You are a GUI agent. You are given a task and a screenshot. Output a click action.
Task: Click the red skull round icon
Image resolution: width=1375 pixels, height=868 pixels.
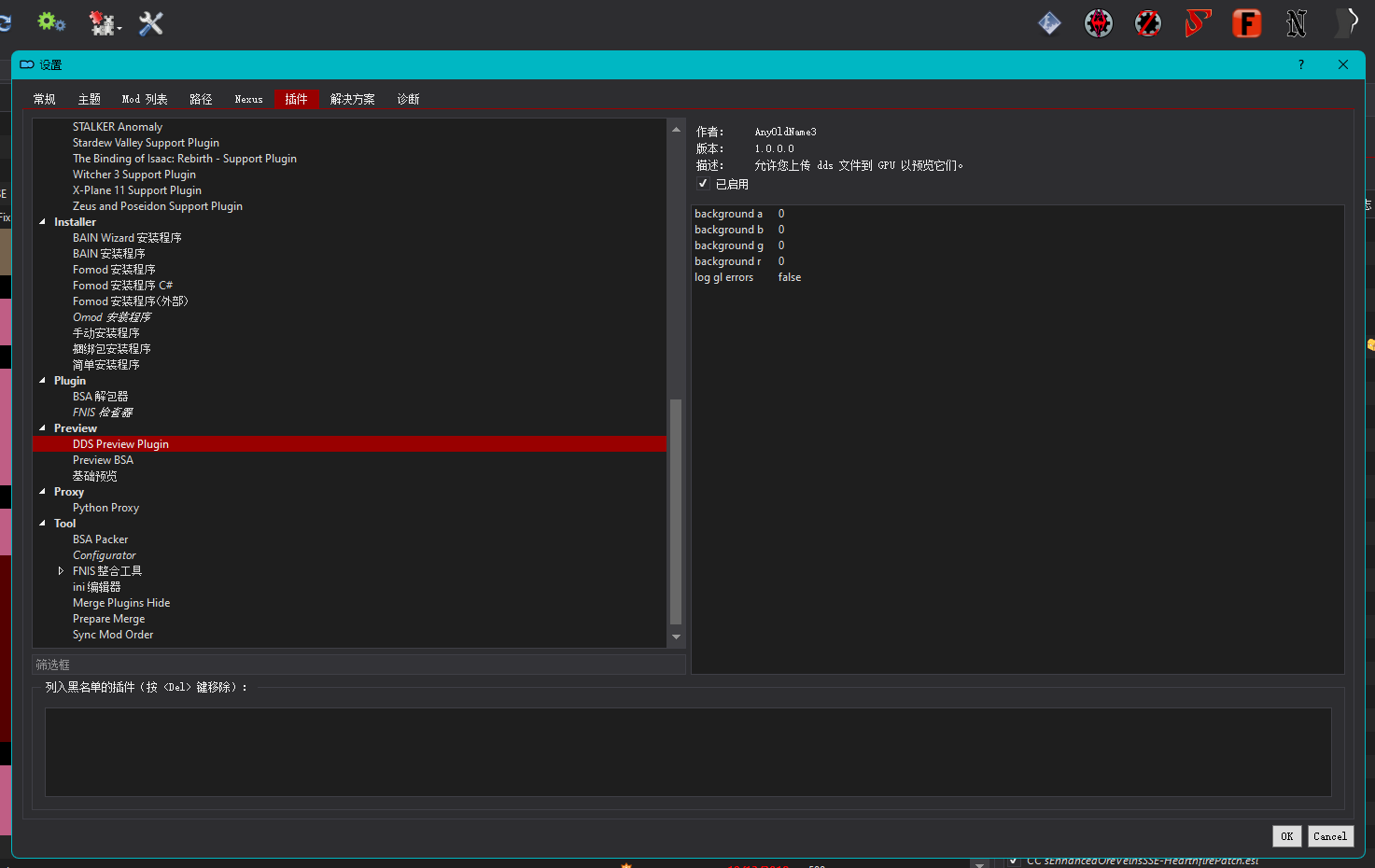tap(1099, 23)
